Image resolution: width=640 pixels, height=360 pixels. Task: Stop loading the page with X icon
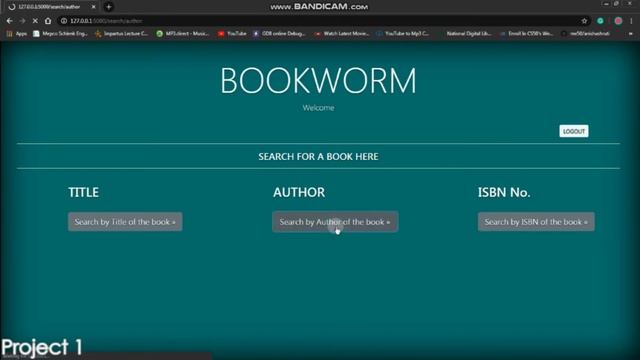pos(35,21)
